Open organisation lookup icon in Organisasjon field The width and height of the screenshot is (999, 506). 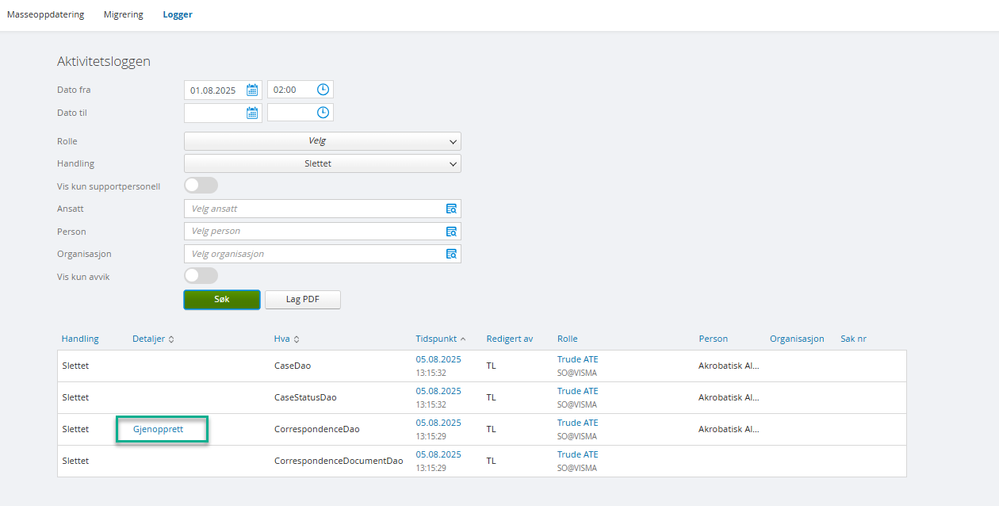451,254
